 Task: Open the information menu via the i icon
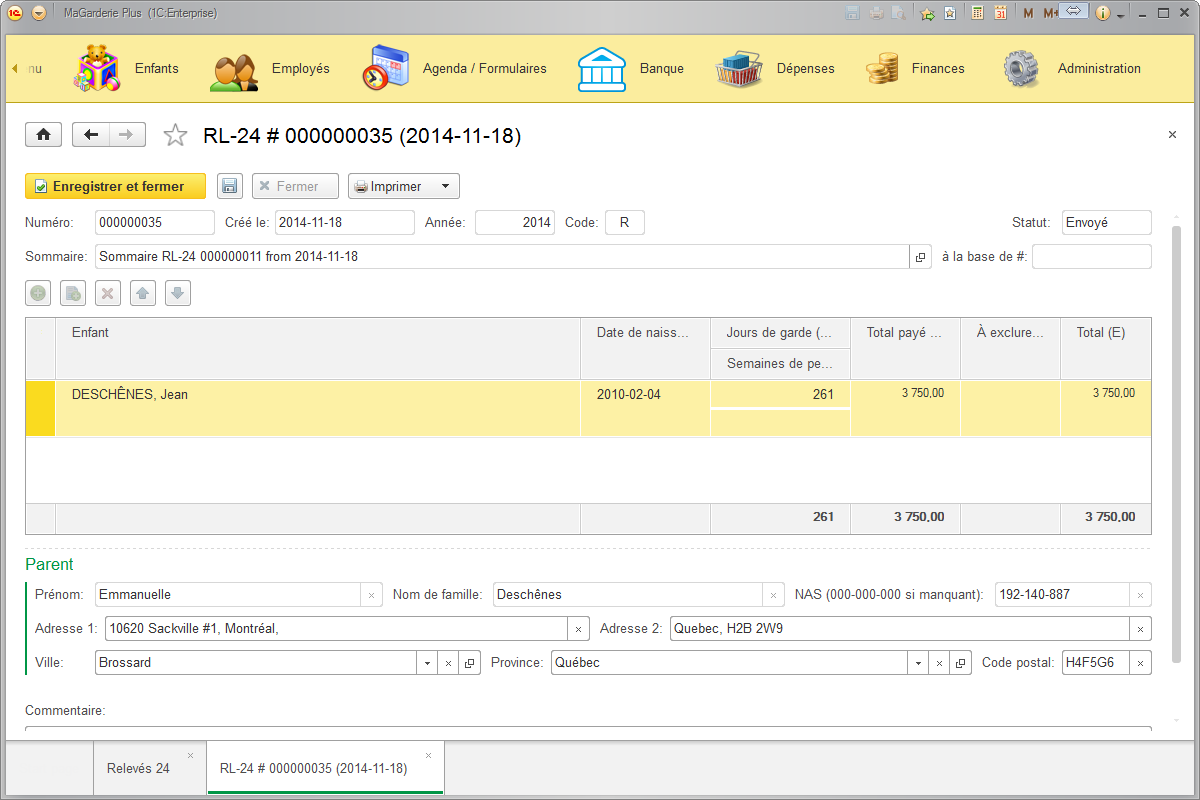[x=1102, y=11]
